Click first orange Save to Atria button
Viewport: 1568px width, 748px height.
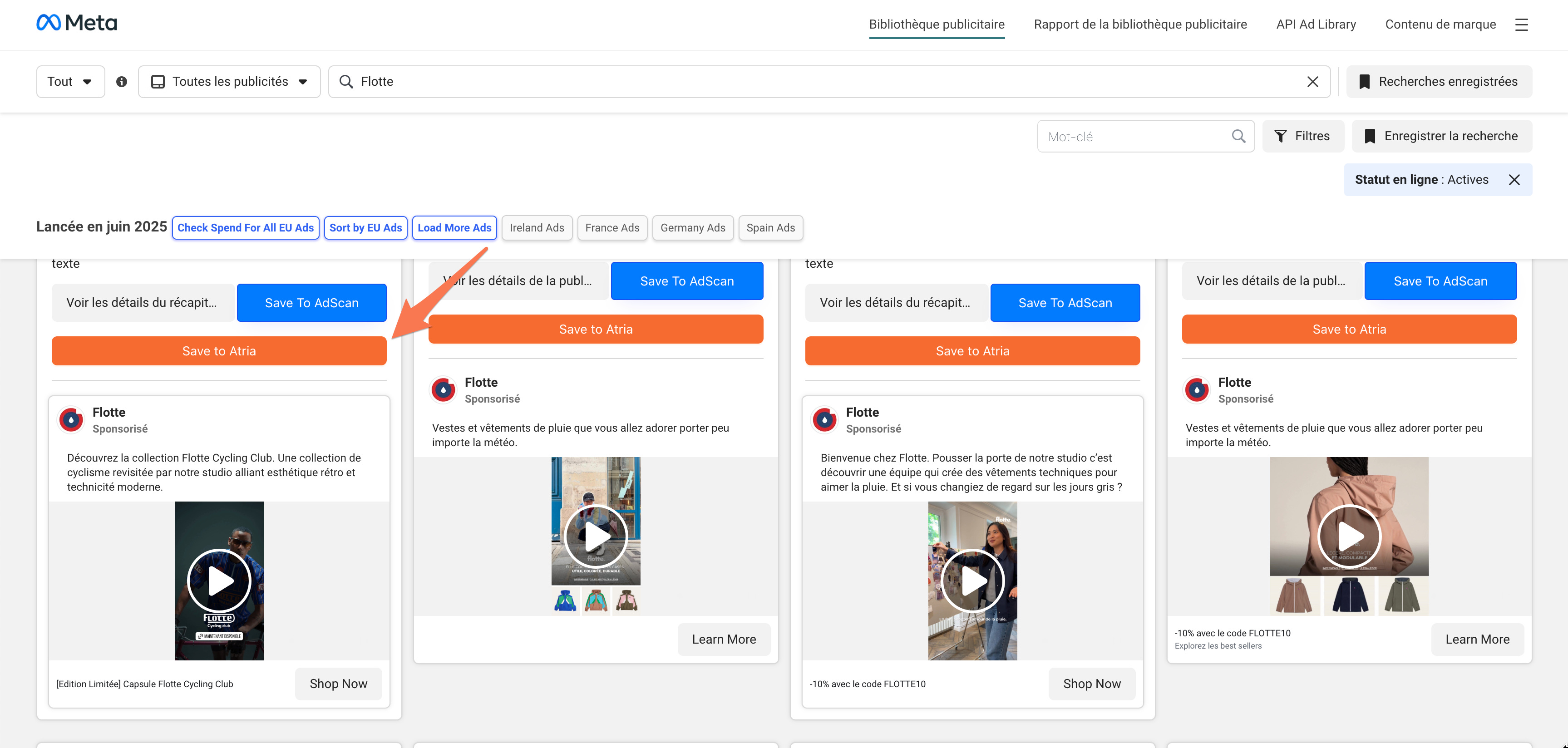click(219, 351)
